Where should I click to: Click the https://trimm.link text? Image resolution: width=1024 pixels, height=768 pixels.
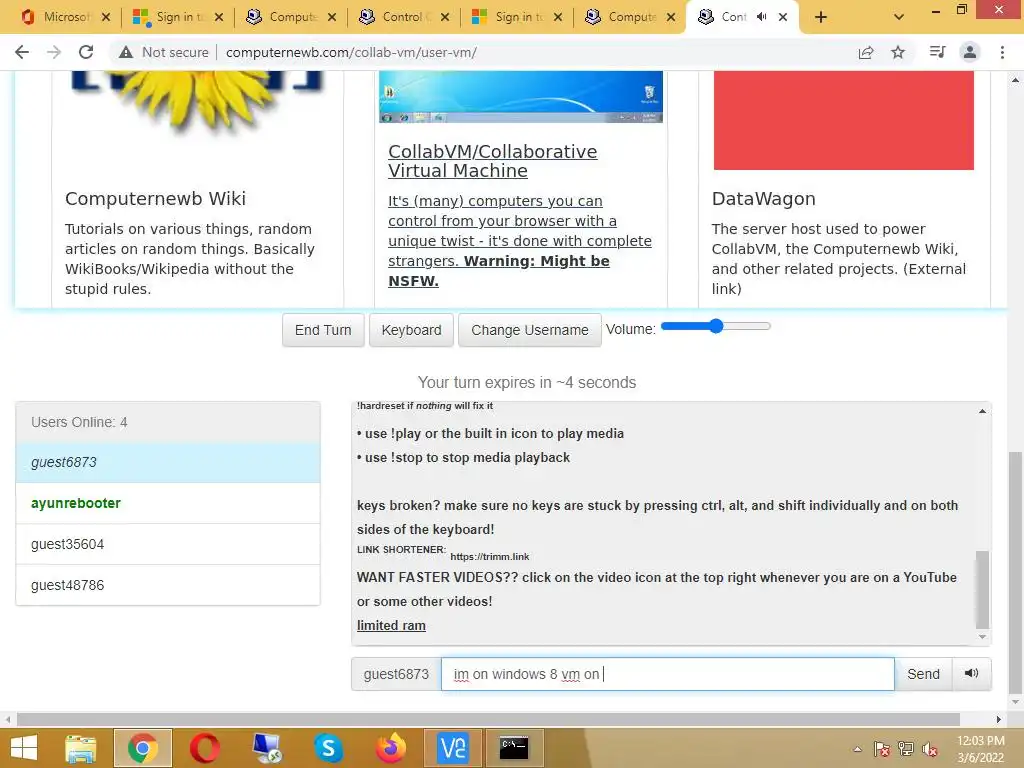tap(490, 556)
